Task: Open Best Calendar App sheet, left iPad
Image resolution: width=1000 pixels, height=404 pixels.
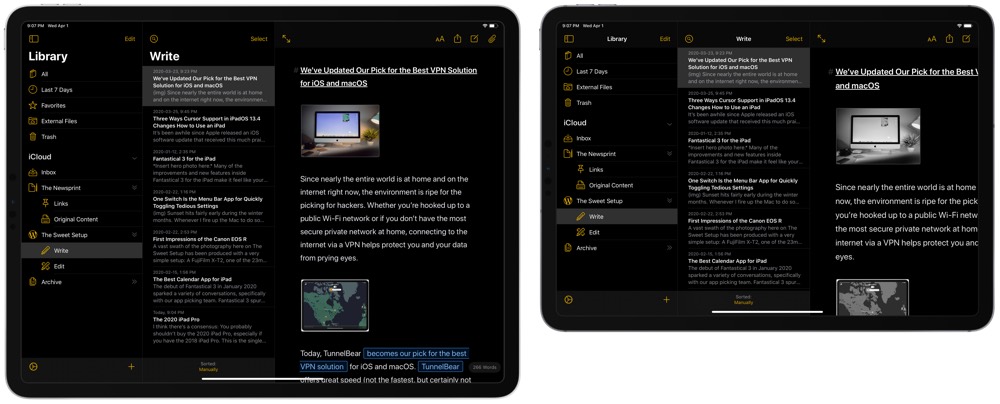Action: click(x=209, y=288)
